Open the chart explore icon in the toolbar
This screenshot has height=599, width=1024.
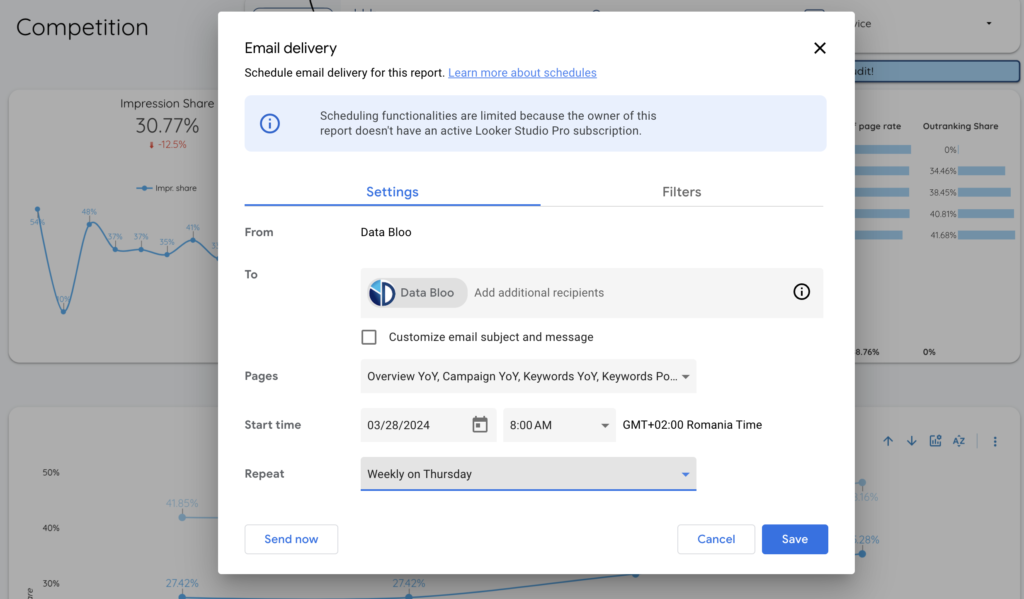point(935,439)
